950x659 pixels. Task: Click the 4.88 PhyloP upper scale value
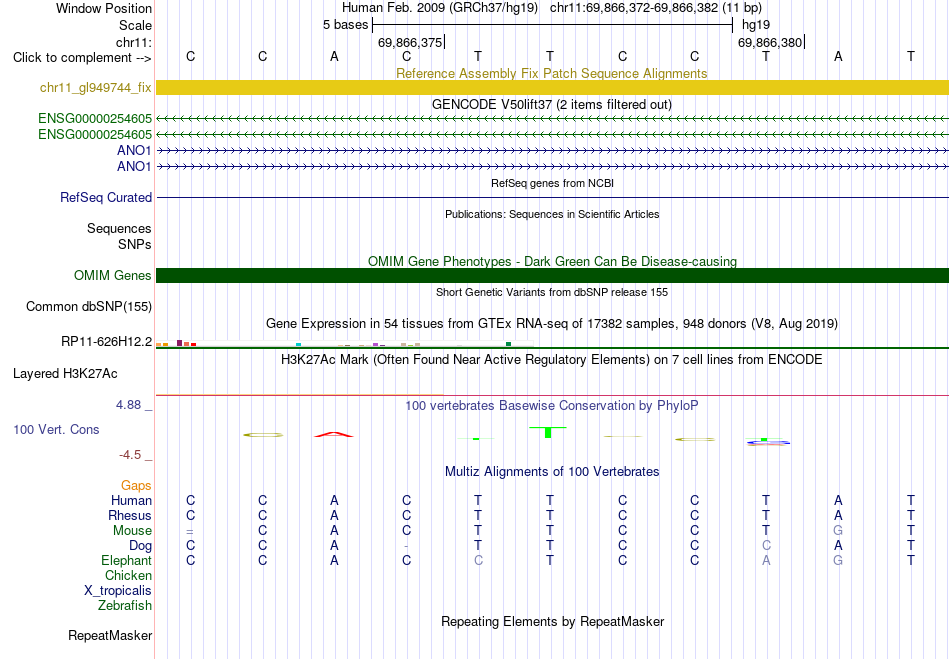tap(128, 405)
